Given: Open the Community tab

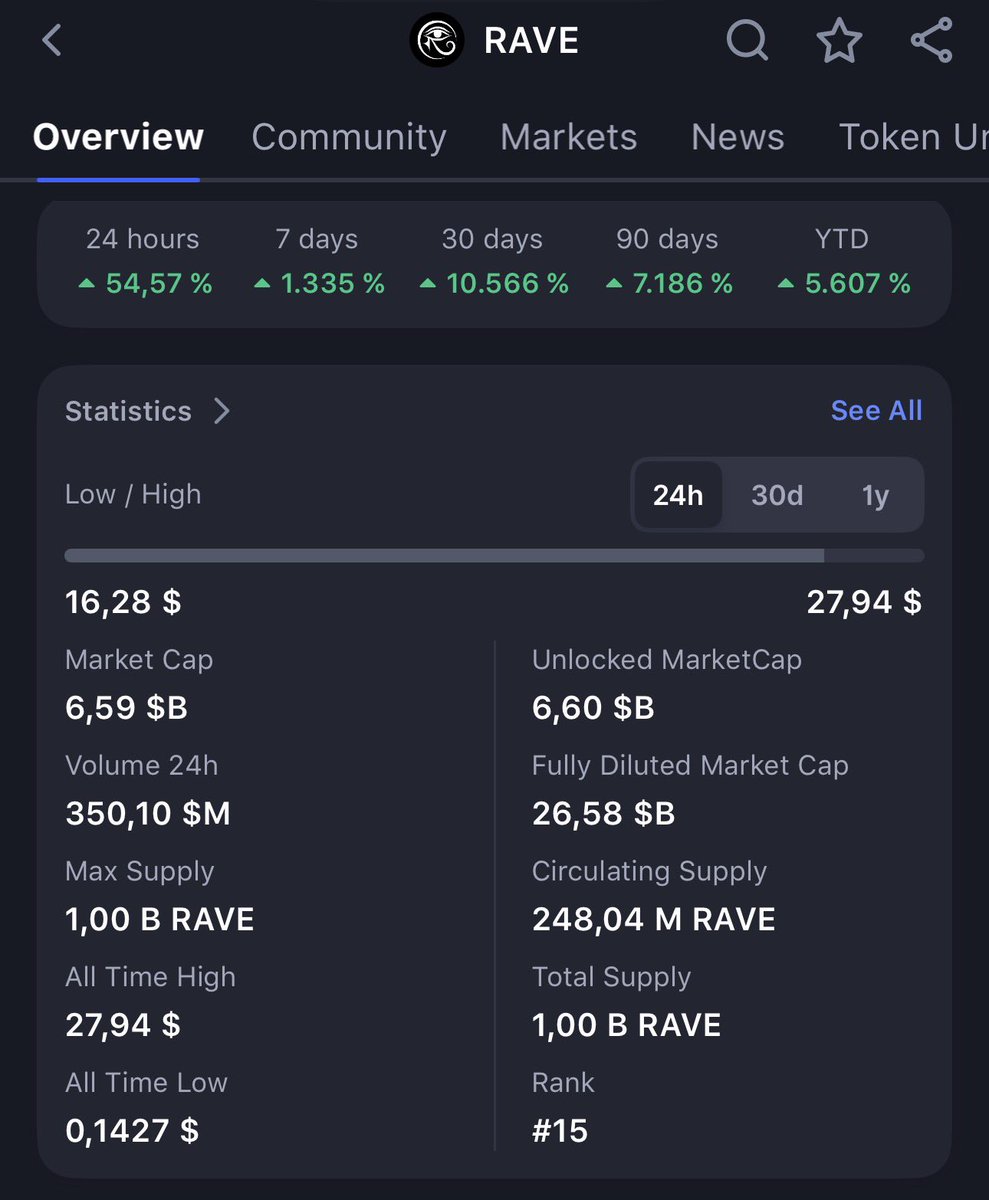Looking at the screenshot, I should click(x=349, y=137).
